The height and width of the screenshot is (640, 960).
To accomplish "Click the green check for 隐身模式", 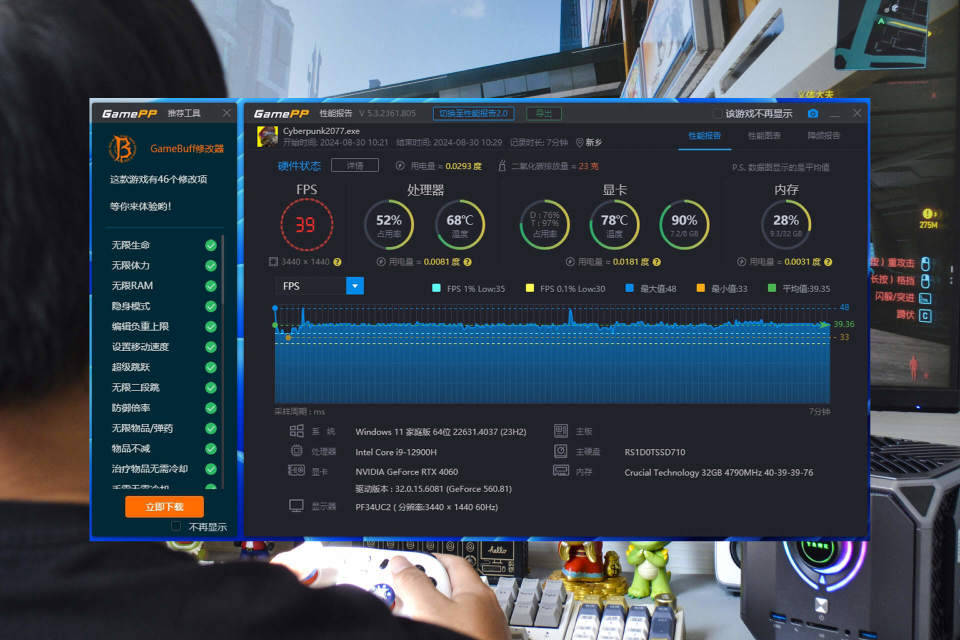I will pos(211,306).
